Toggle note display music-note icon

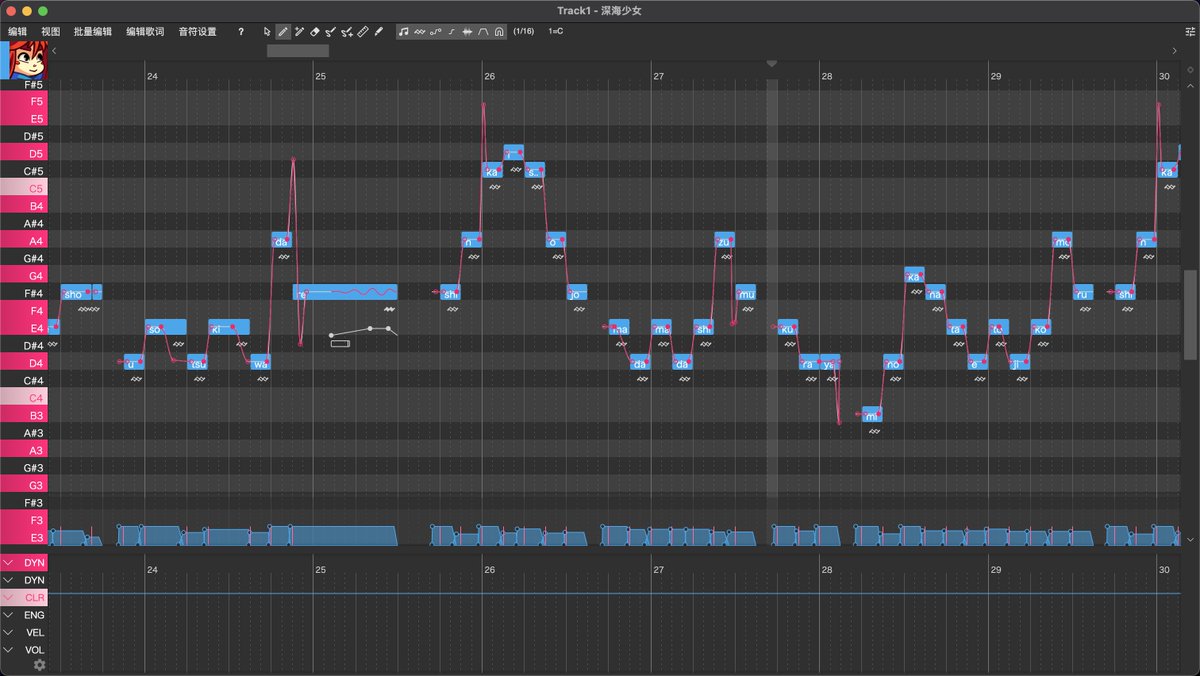click(404, 31)
